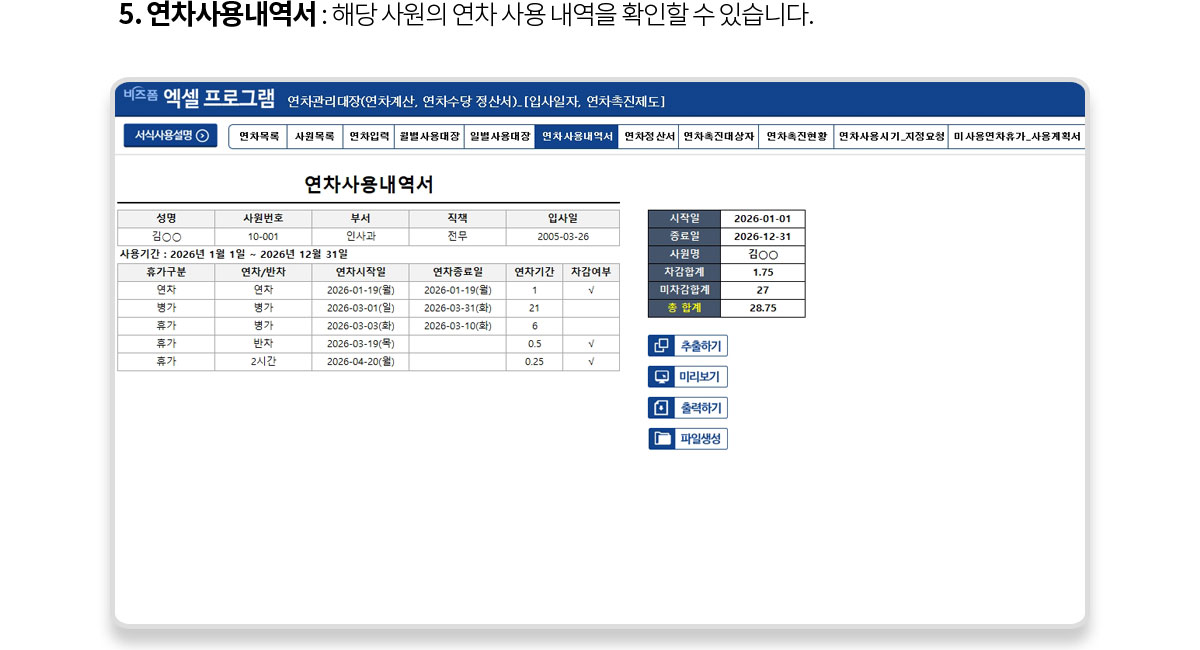1200x650 pixels.
Task: Toggle the 차감여부 check for 반차 row
Action: pyautogui.click(x=591, y=344)
